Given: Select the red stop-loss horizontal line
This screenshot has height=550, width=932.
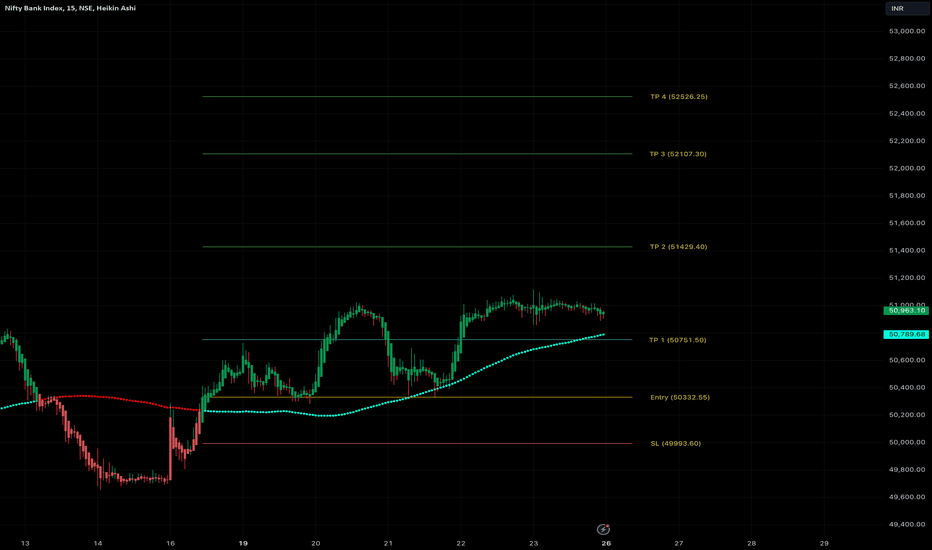Looking at the screenshot, I should tap(417, 444).
